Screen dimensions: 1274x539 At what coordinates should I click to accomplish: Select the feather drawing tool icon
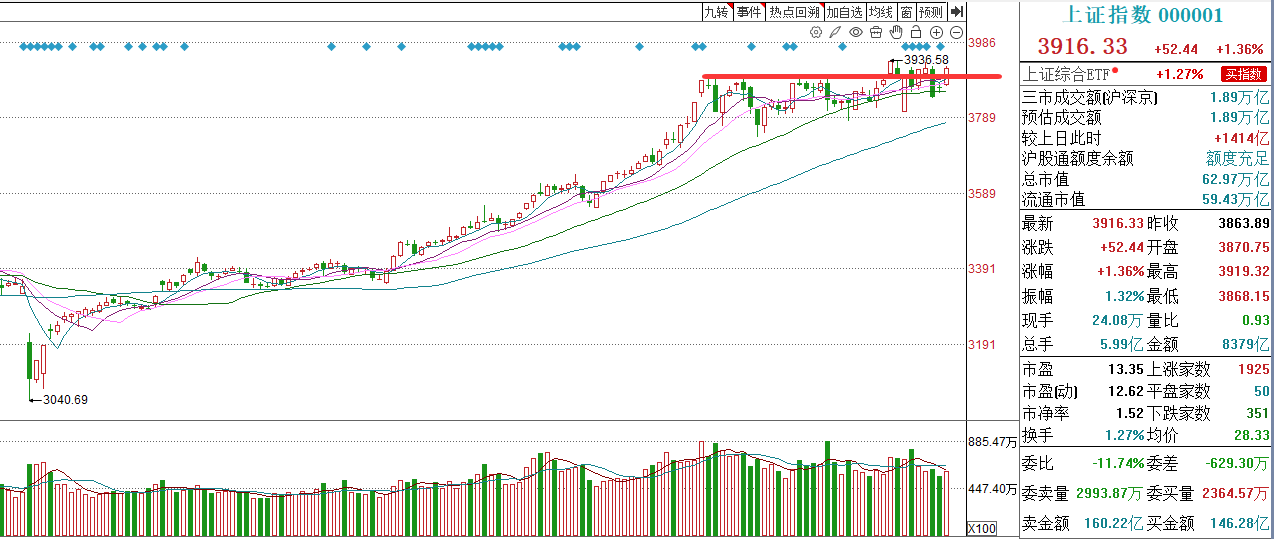[x=835, y=32]
